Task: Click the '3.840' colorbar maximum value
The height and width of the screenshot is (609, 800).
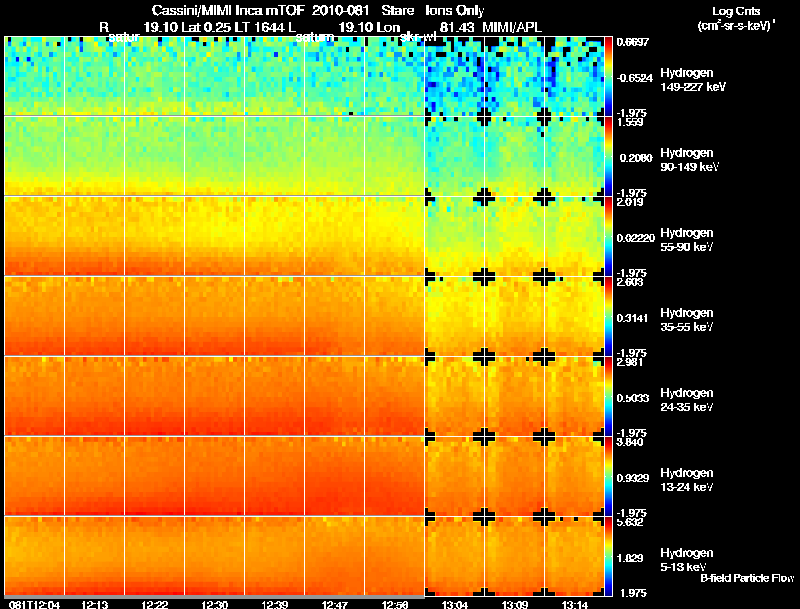Action: [630, 442]
